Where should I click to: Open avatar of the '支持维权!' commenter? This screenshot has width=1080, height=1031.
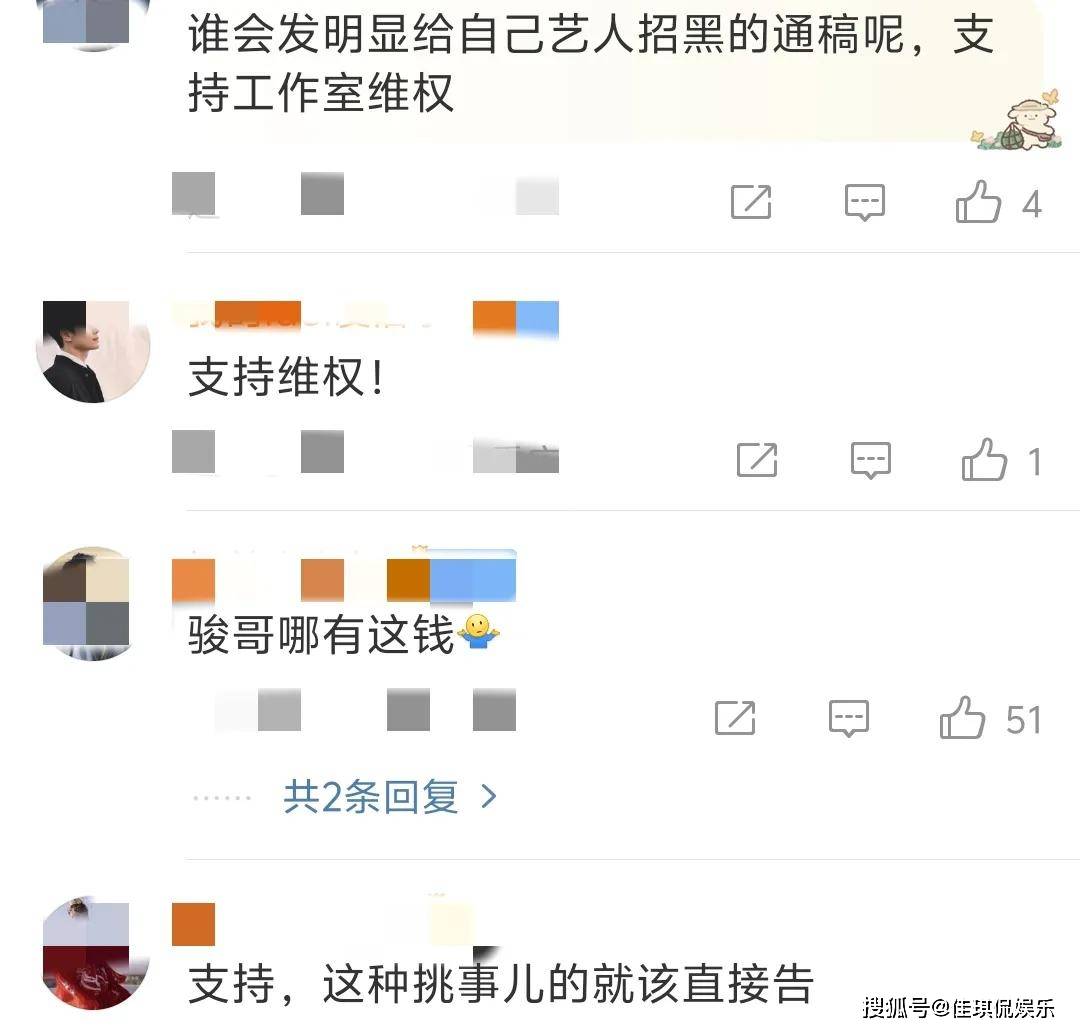93,351
